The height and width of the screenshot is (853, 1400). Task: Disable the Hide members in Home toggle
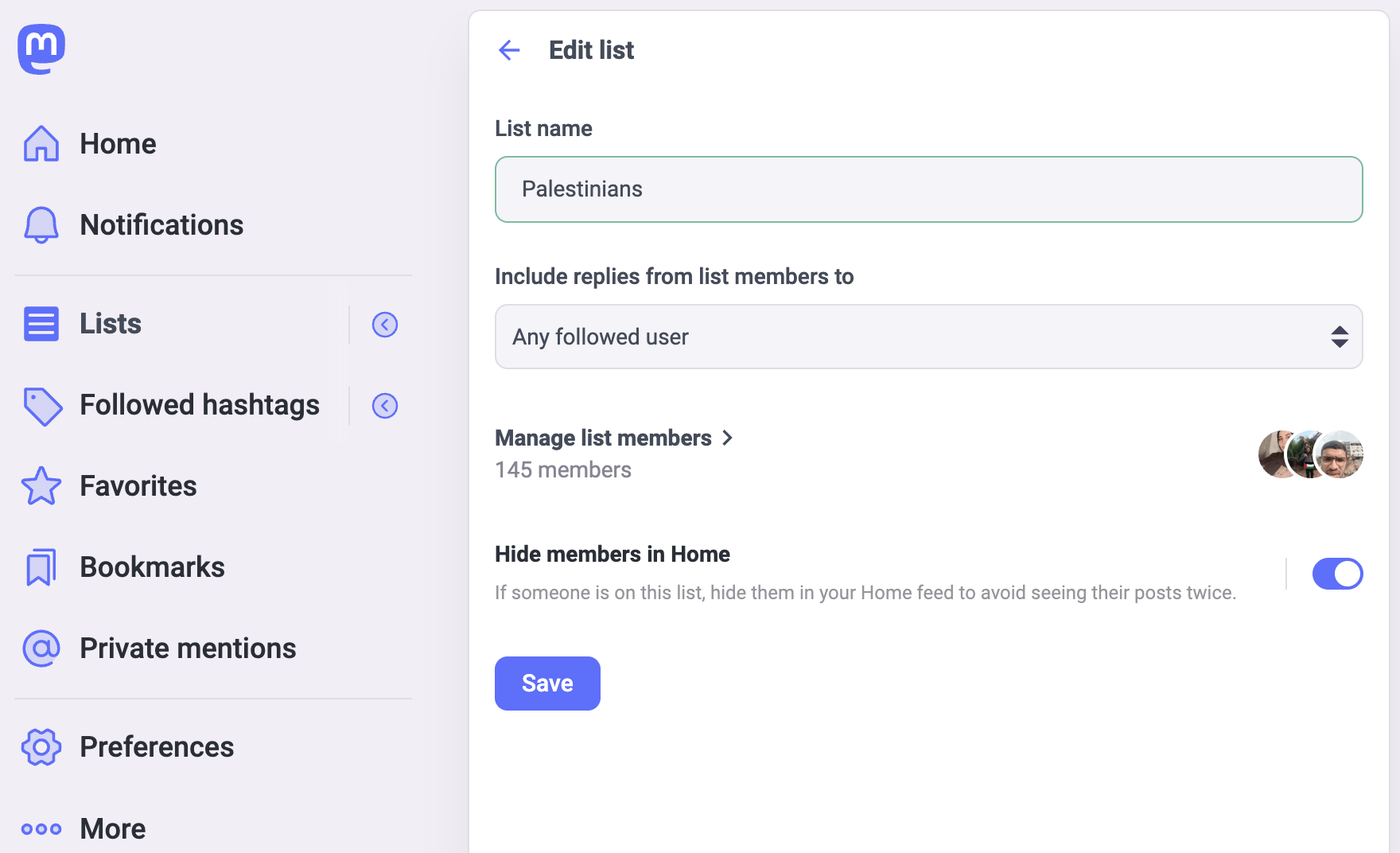tap(1338, 573)
